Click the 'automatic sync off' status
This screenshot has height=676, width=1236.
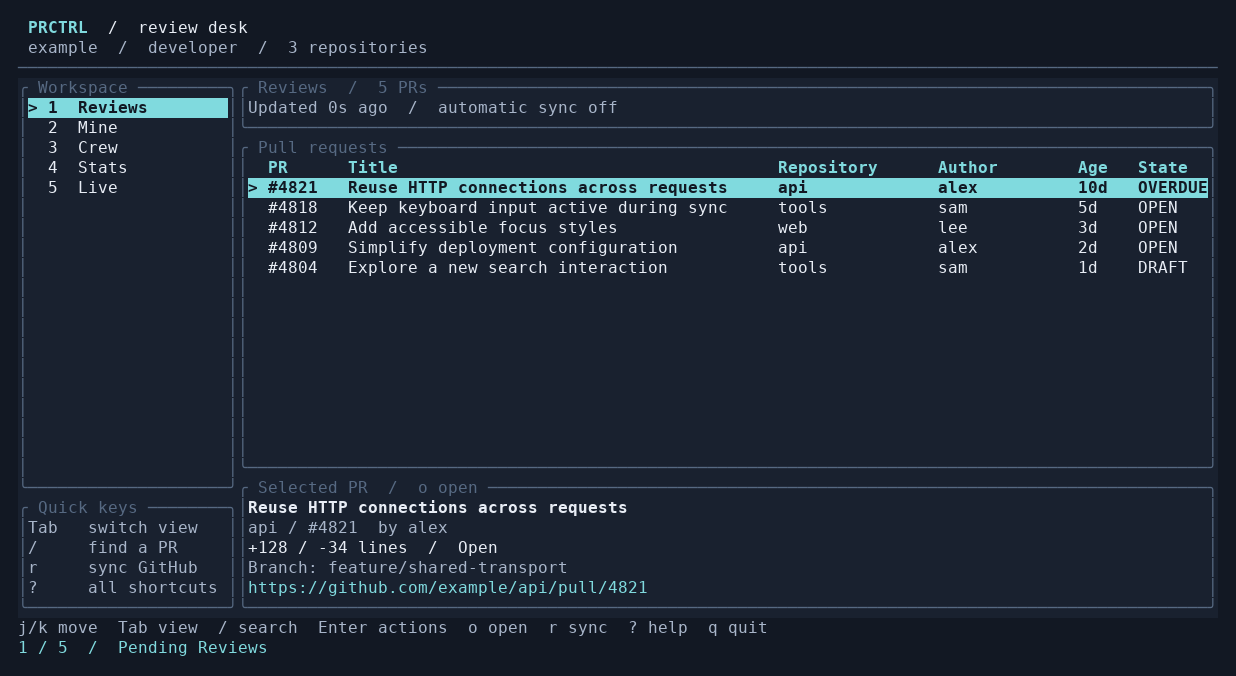528,108
